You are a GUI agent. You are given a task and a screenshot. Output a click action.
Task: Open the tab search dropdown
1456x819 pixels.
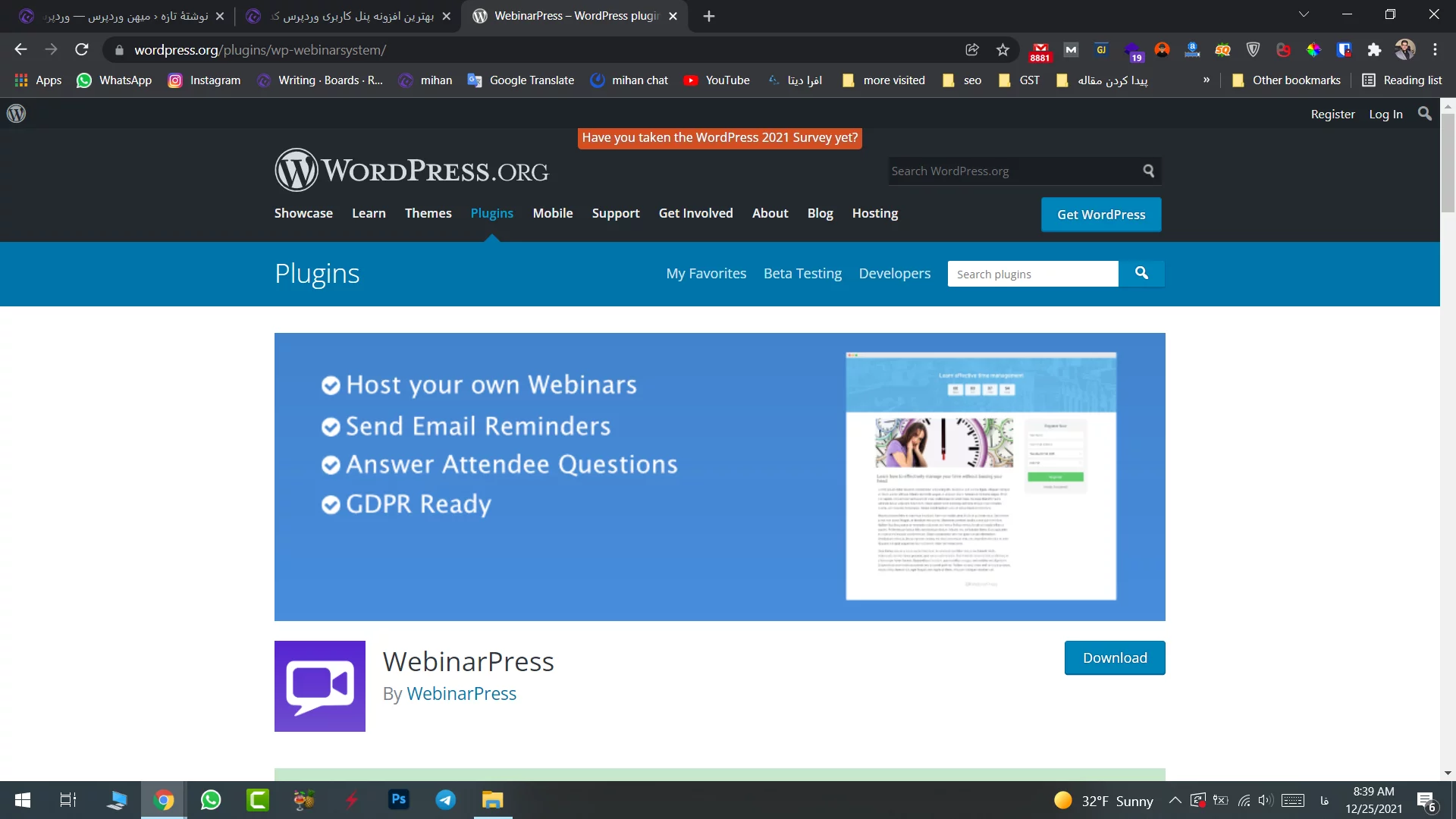[x=1304, y=14]
